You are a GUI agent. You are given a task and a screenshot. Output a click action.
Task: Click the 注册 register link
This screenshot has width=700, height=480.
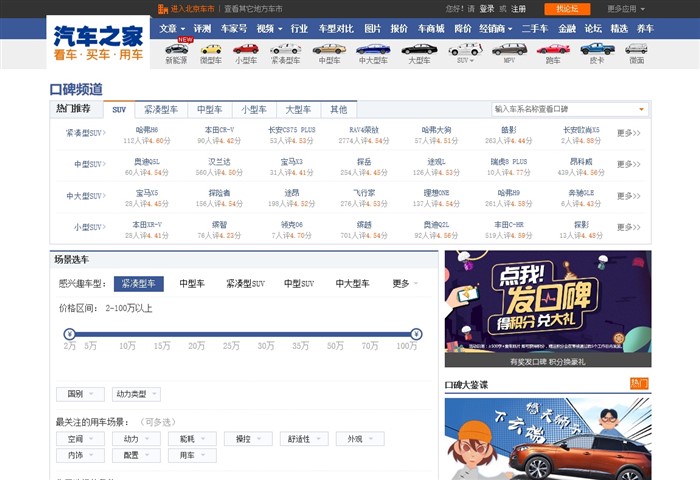pyautogui.click(x=518, y=8)
